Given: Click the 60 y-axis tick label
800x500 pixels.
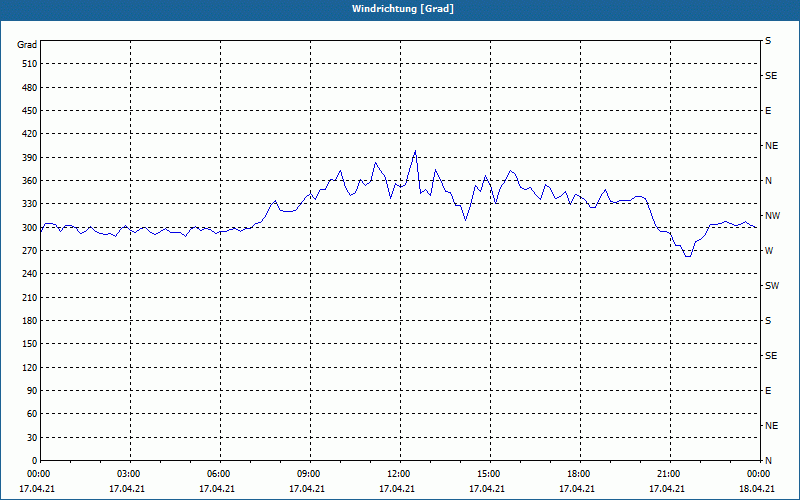Looking at the screenshot, I should [x=33, y=414].
